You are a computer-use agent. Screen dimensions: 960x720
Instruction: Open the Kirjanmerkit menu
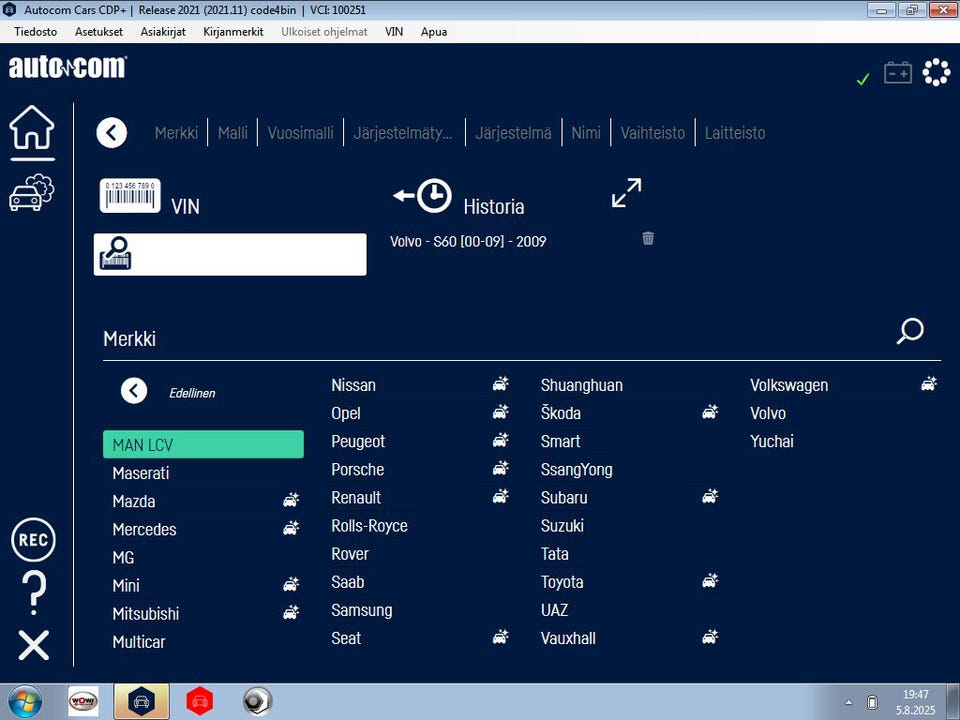pyautogui.click(x=233, y=32)
